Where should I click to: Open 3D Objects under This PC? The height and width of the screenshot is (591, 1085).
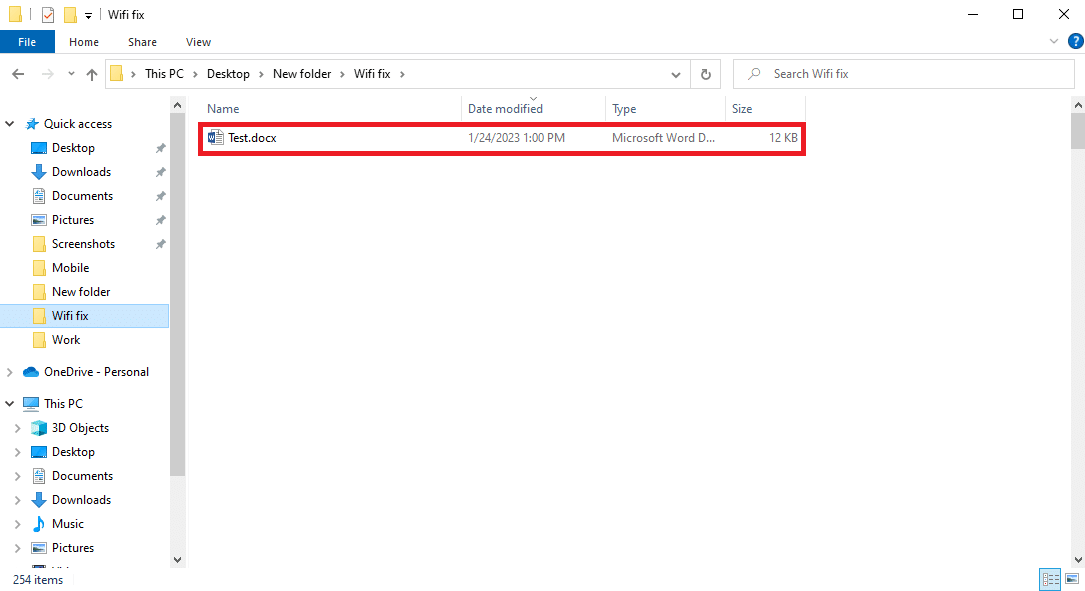pos(80,428)
